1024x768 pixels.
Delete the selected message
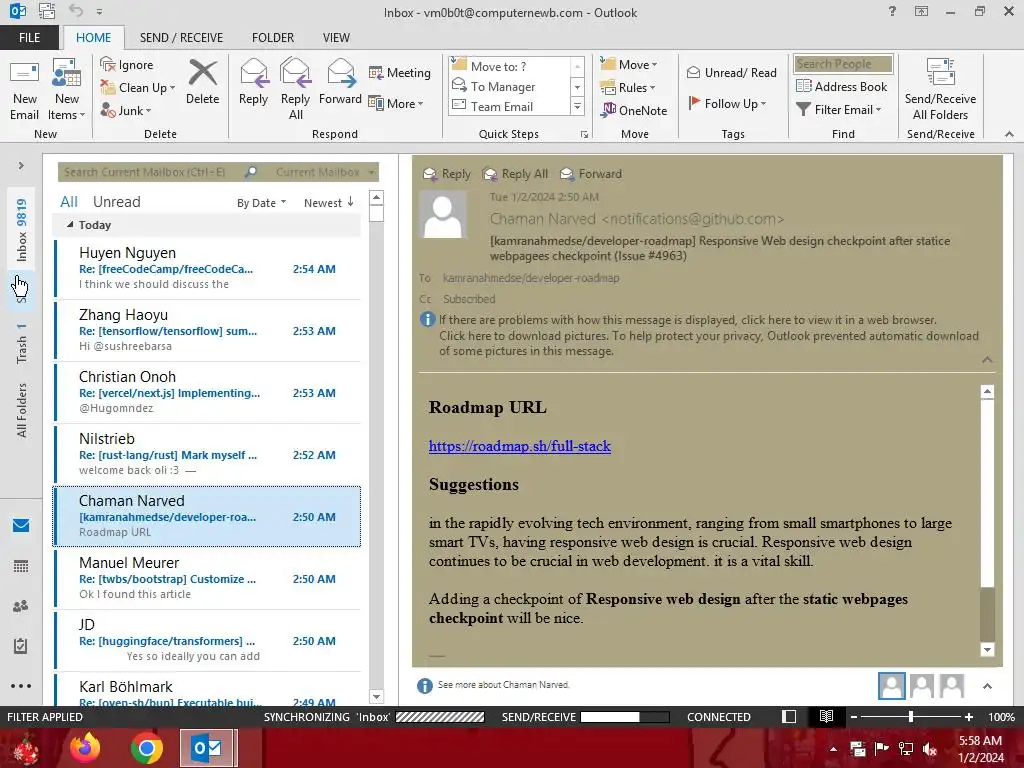coord(202,82)
